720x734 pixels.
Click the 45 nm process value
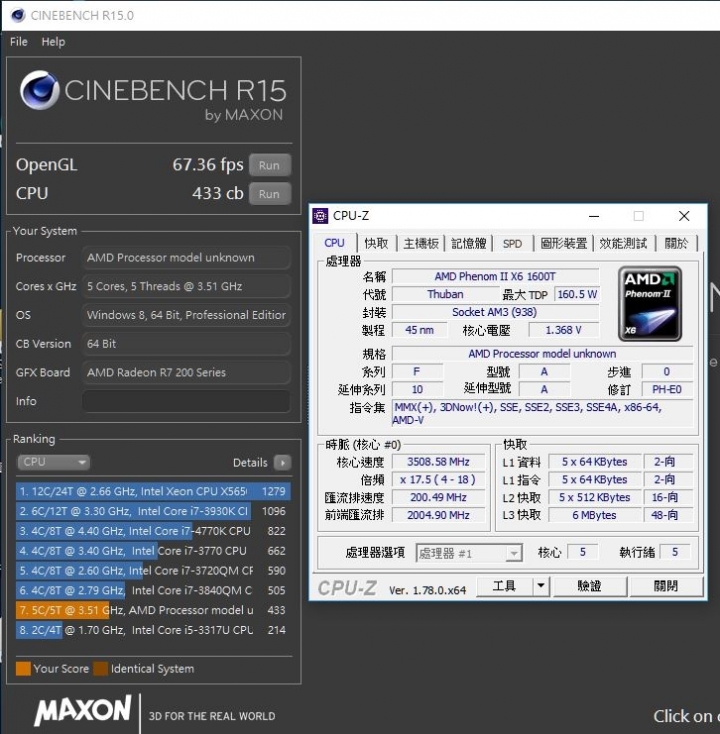click(419, 330)
